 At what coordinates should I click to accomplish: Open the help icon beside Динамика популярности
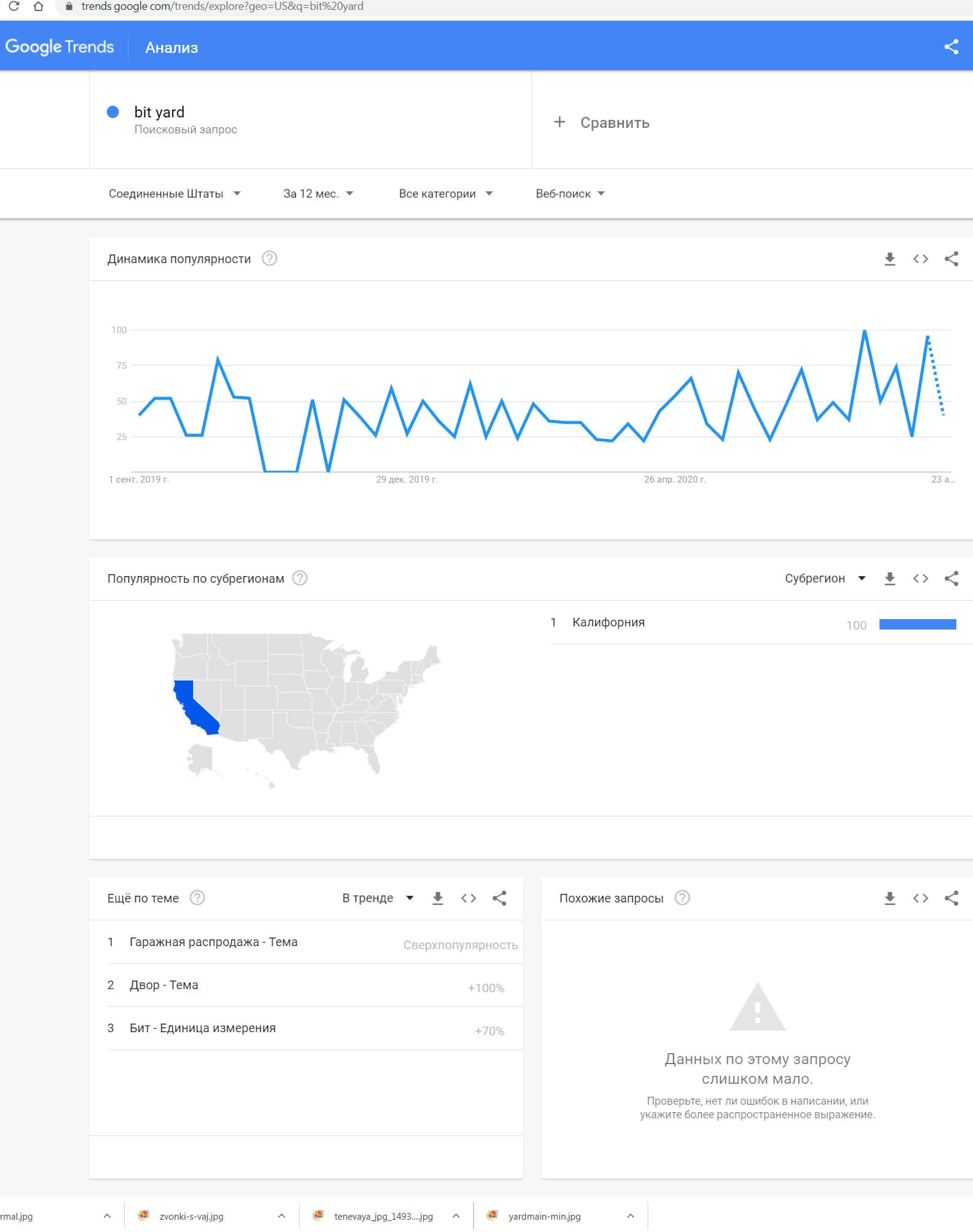point(269,259)
